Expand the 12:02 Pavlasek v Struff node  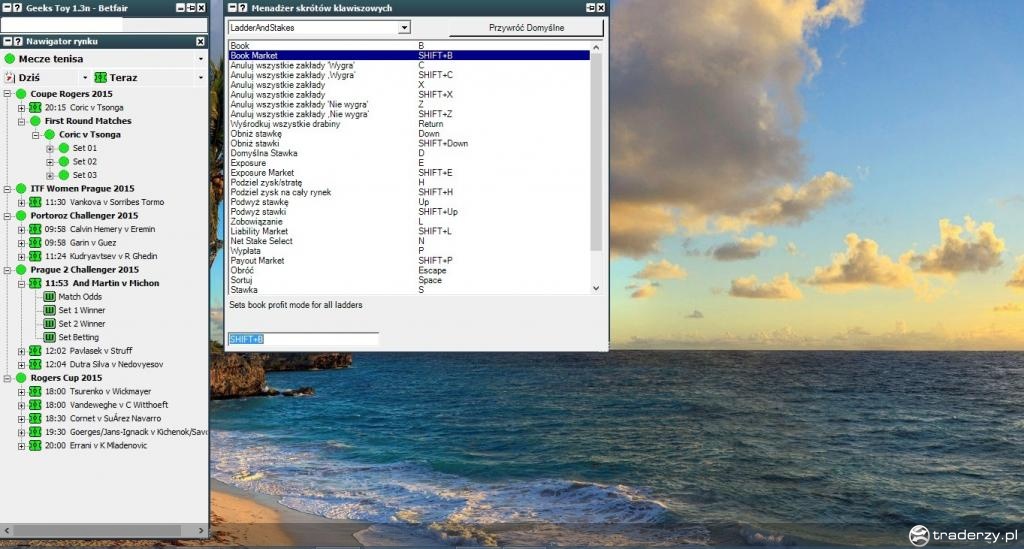(22, 351)
